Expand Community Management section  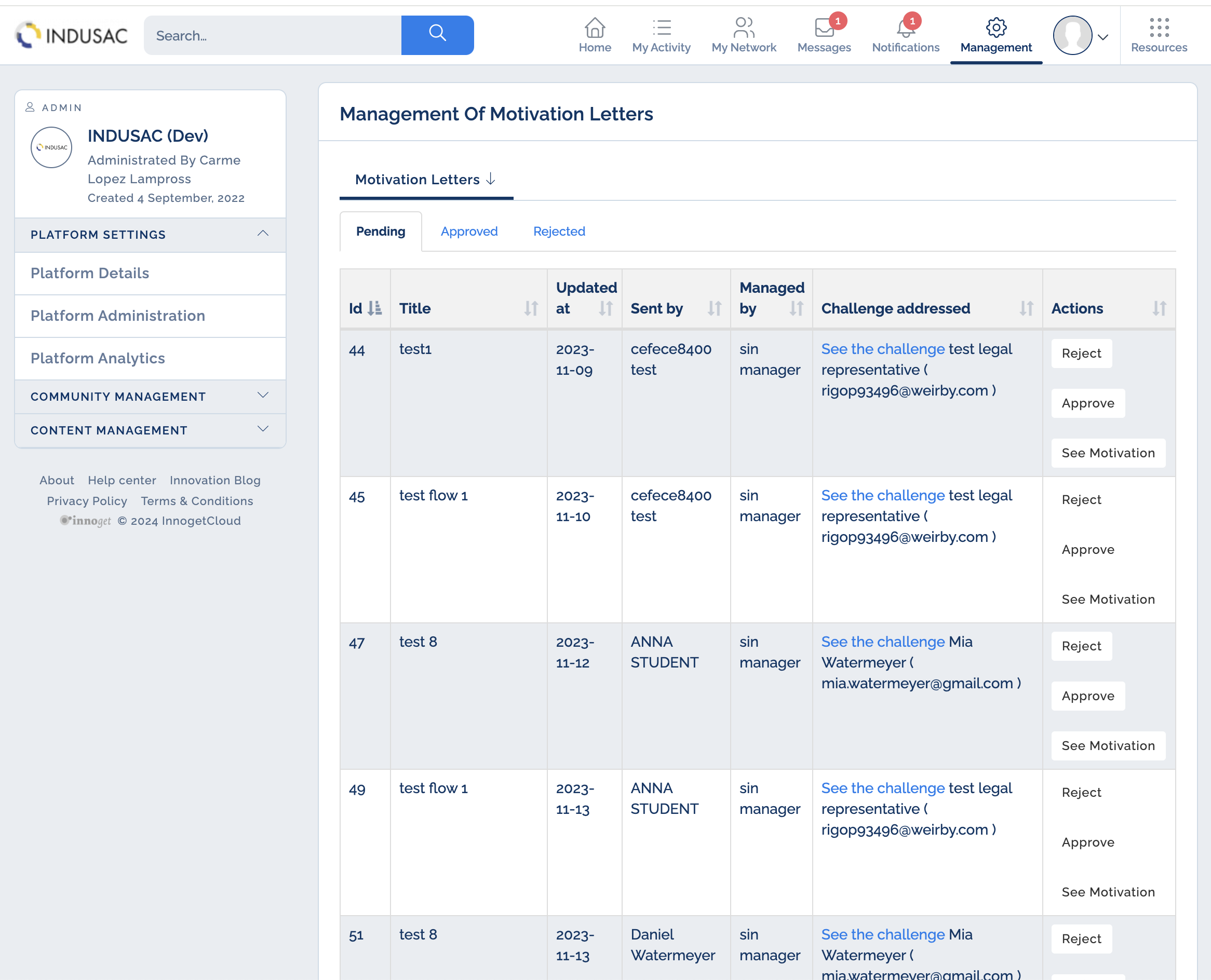(263, 396)
